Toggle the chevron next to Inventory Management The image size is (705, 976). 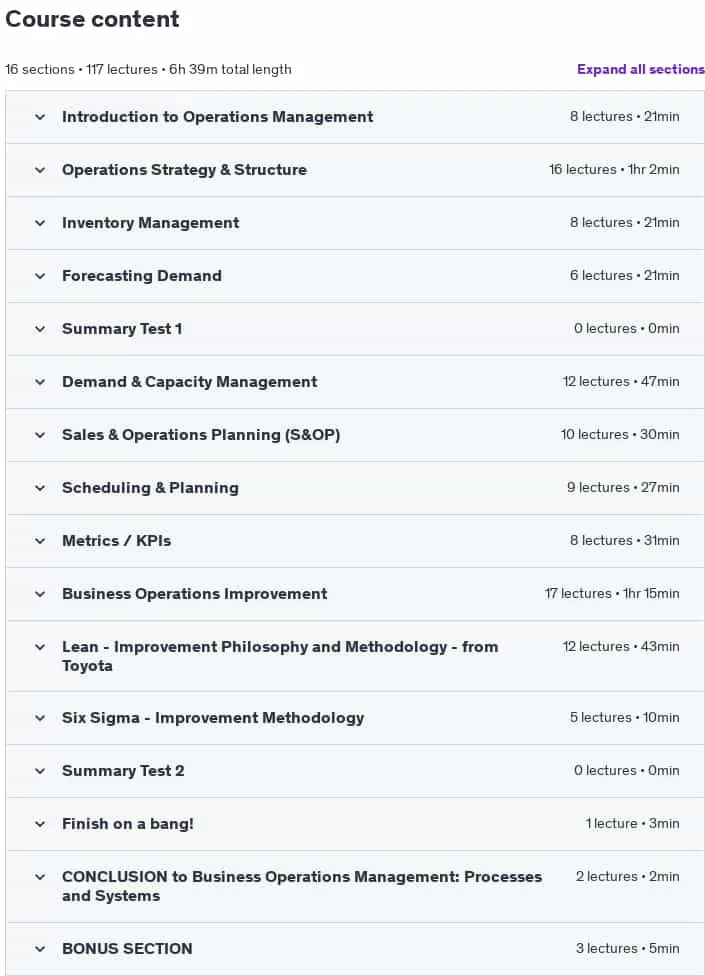(40, 223)
